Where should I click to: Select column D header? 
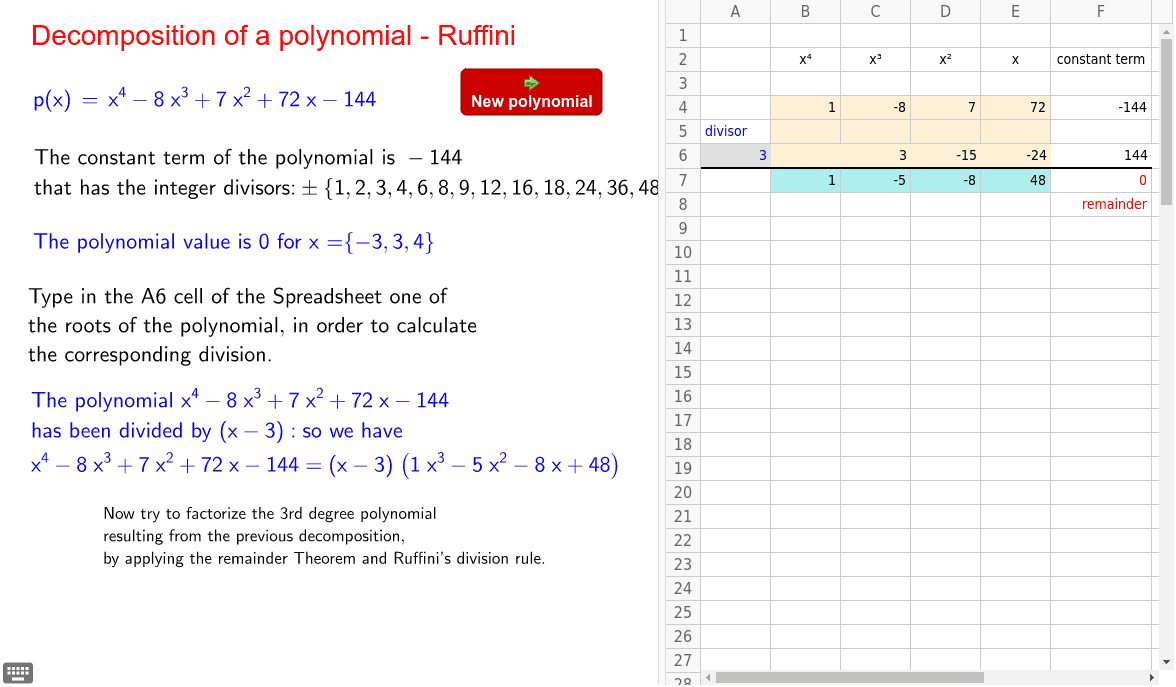tap(945, 11)
